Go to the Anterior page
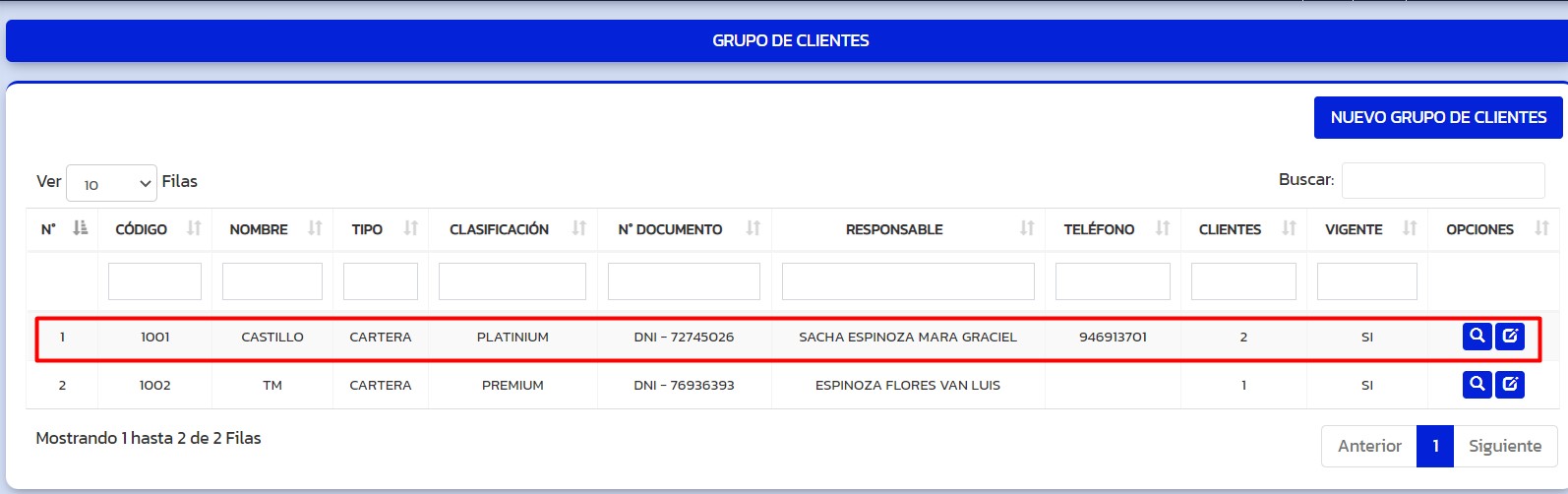The width and height of the screenshot is (1568, 494). tap(1368, 446)
